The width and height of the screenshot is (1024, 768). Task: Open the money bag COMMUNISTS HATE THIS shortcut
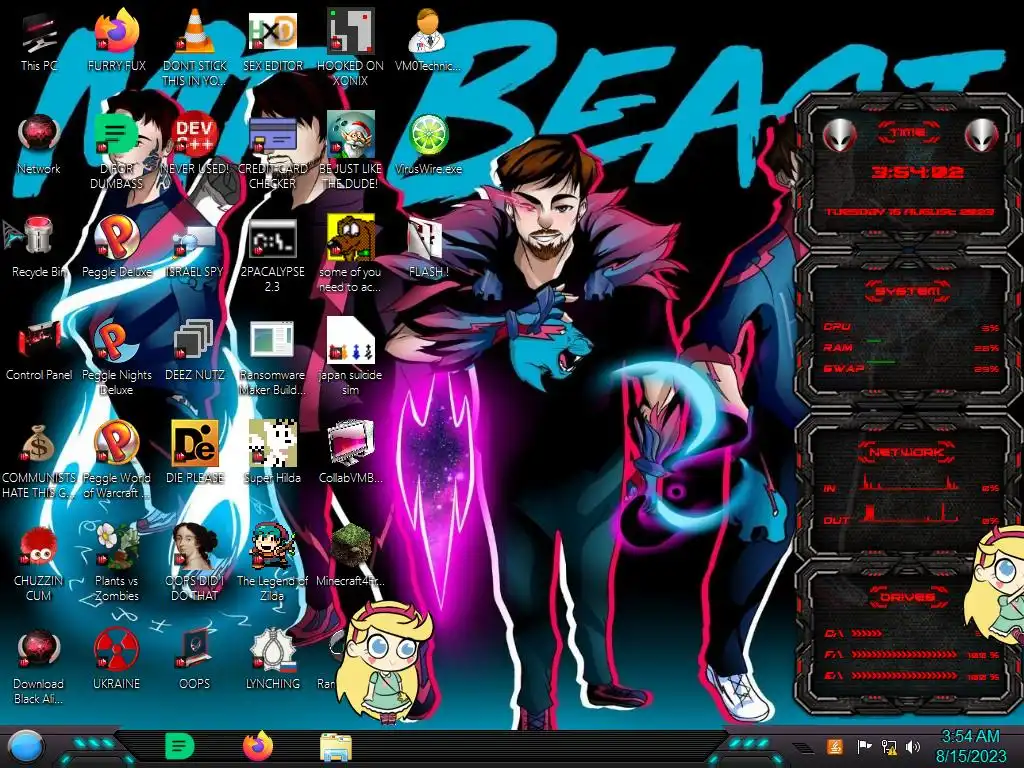click(x=39, y=461)
